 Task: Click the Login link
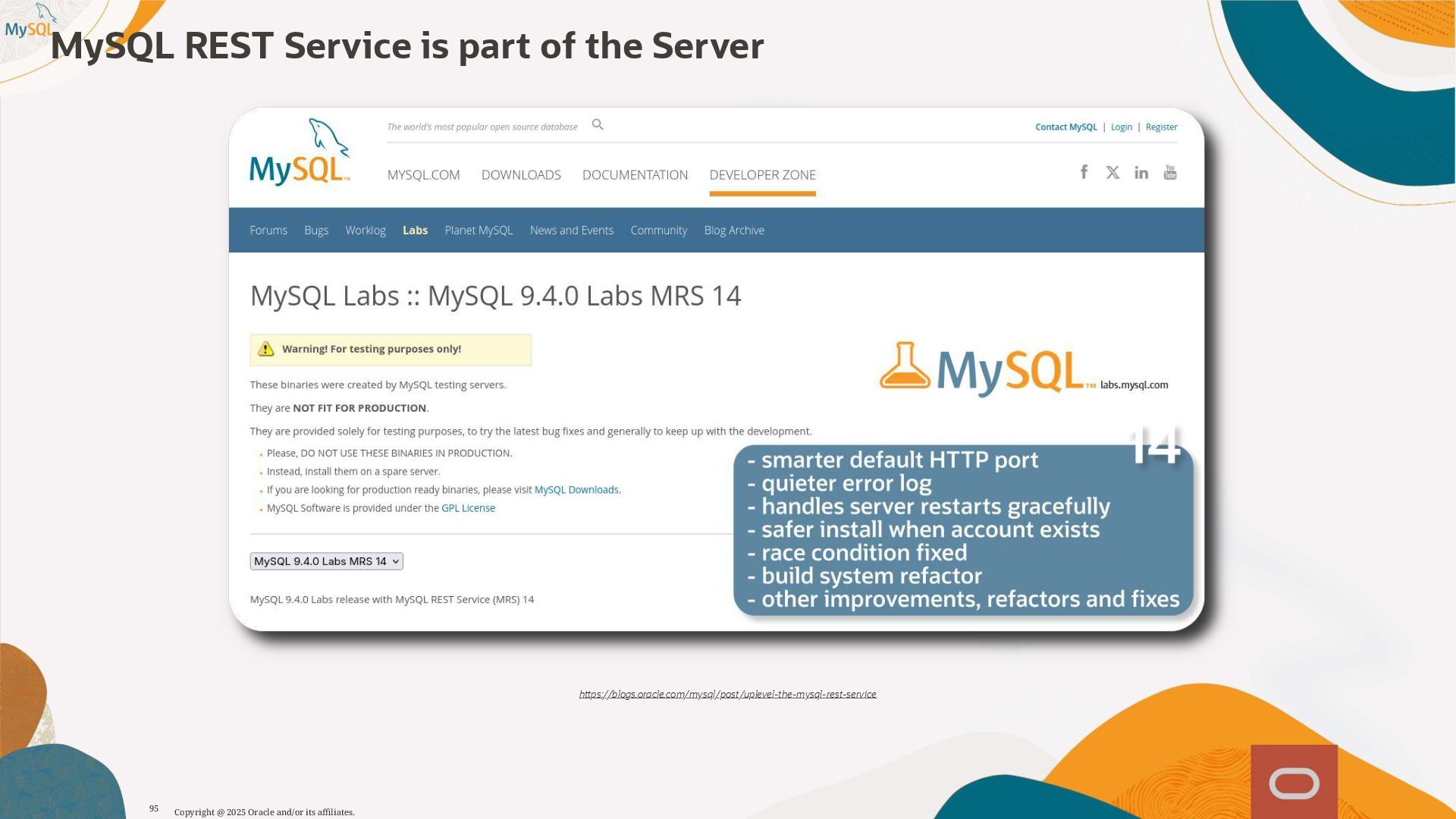[x=1121, y=127]
